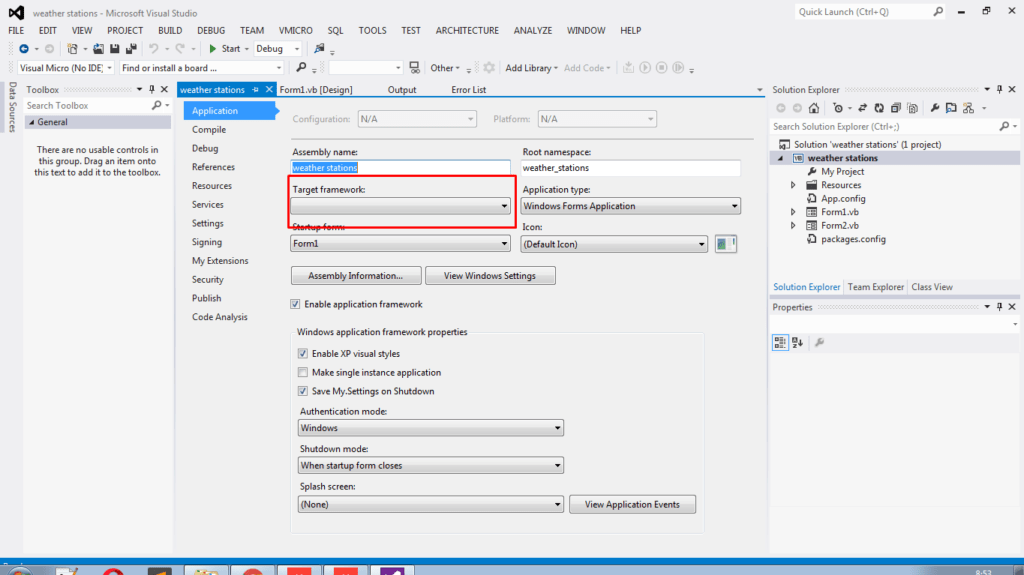Click Alphabetical sort icon in Properties panel

[797, 342]
